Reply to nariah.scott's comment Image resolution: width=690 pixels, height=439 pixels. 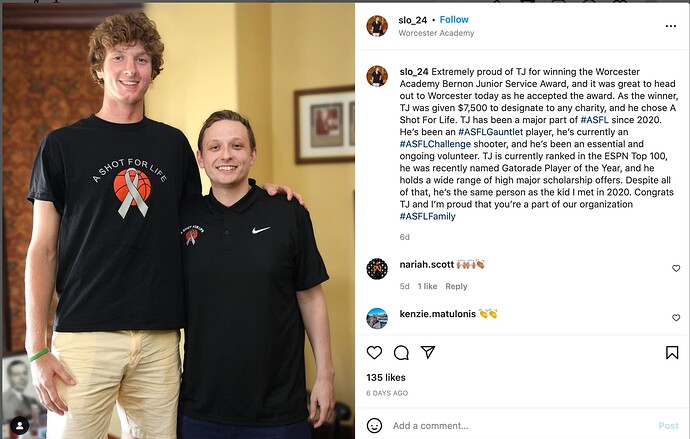tap(456, 286)
